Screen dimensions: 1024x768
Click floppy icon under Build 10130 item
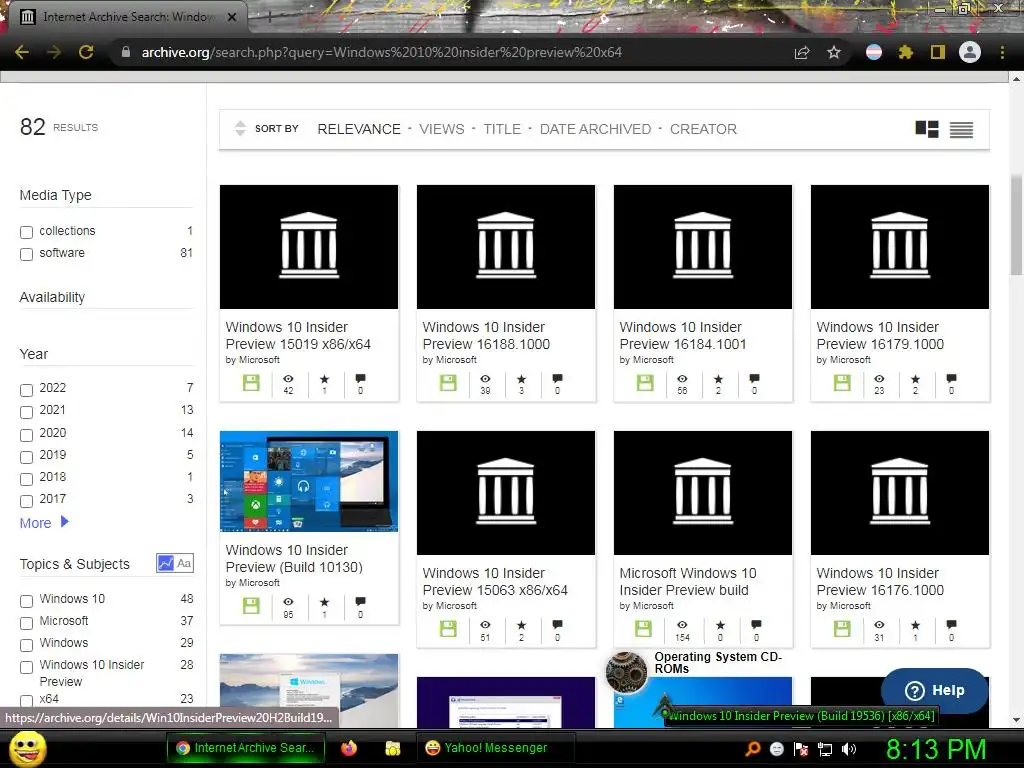251,605
